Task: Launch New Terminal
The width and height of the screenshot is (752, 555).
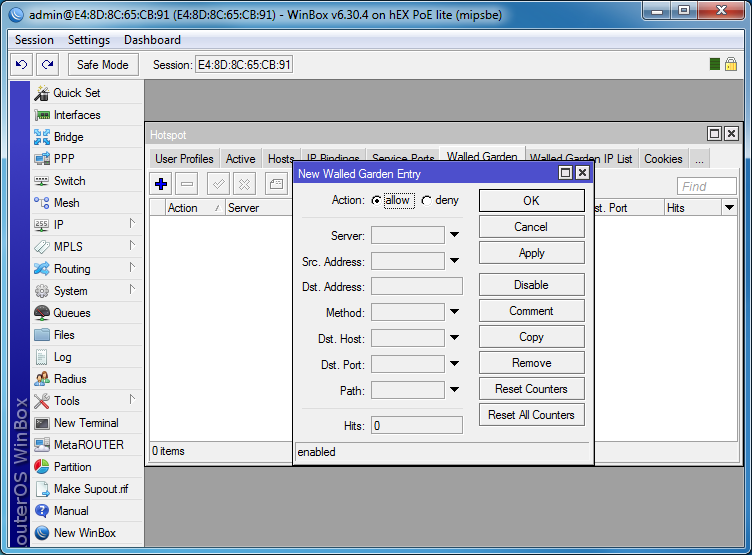Action: [x=87, y=423]
